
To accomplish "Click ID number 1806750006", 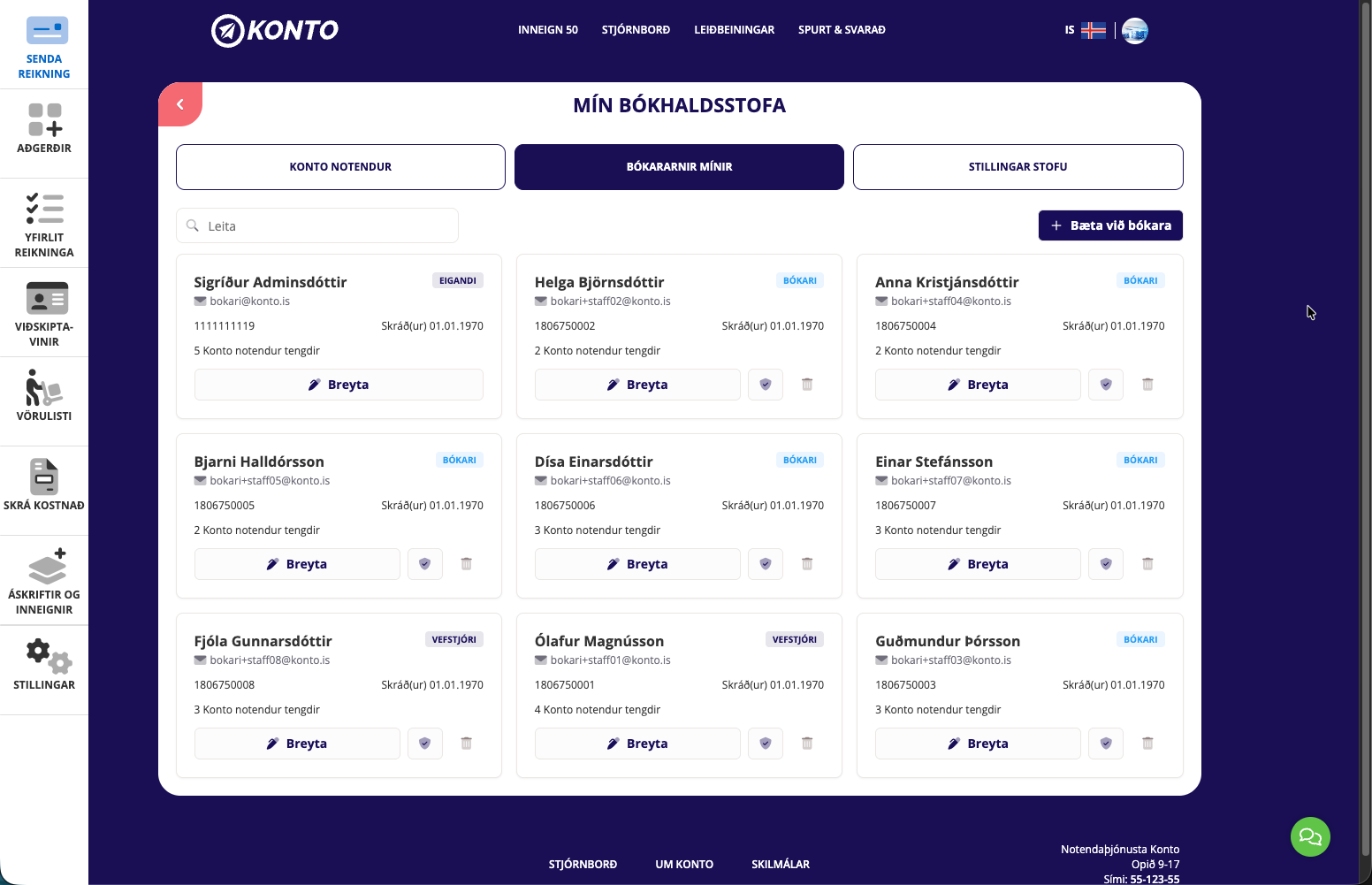I will 565,506.
